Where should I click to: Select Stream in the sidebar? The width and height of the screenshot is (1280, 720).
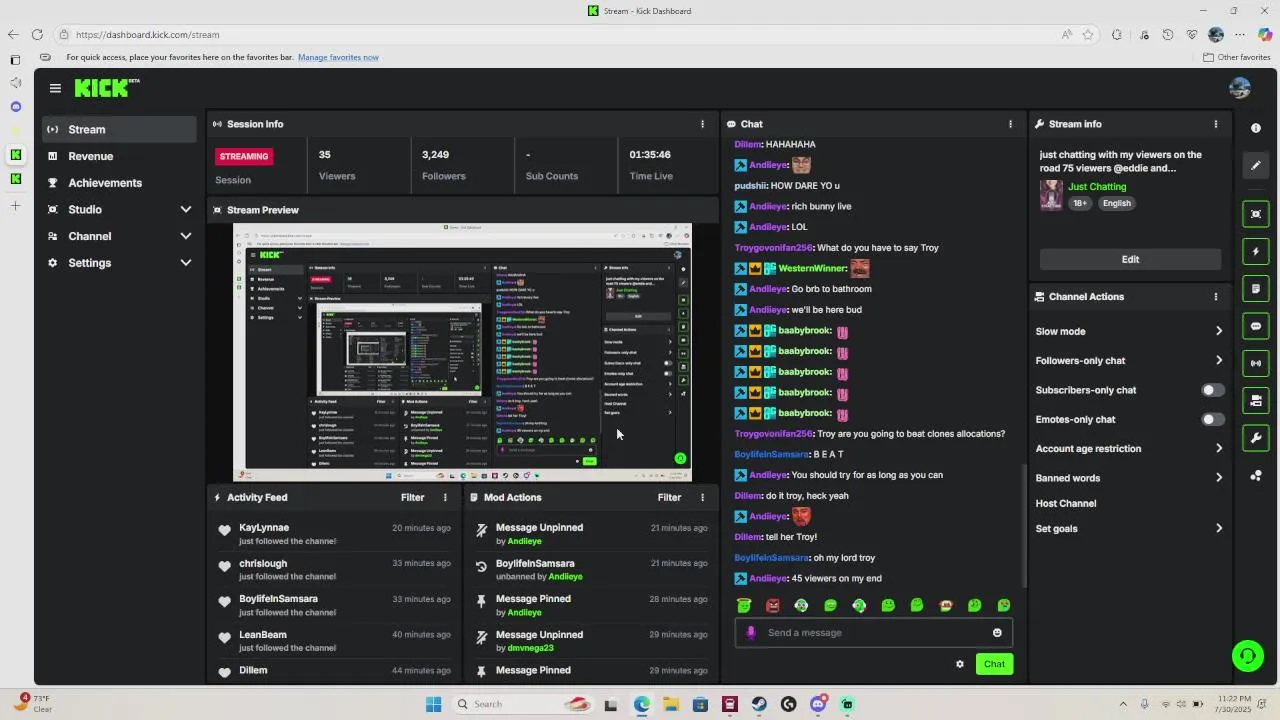pyautogui.click(x=119, y=129)
